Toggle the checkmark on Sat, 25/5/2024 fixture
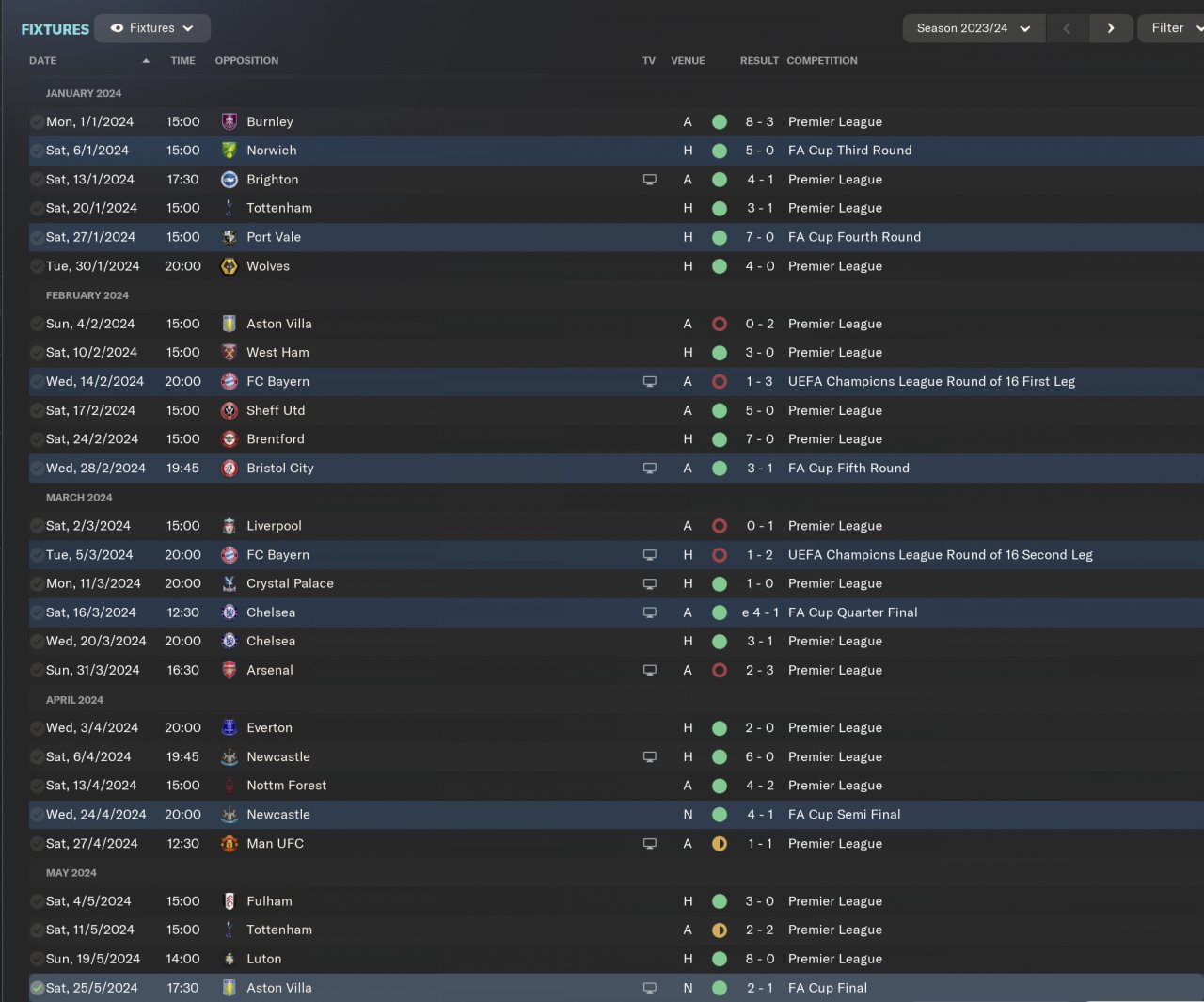1204x1002 pixels. (x=37, y=988)
